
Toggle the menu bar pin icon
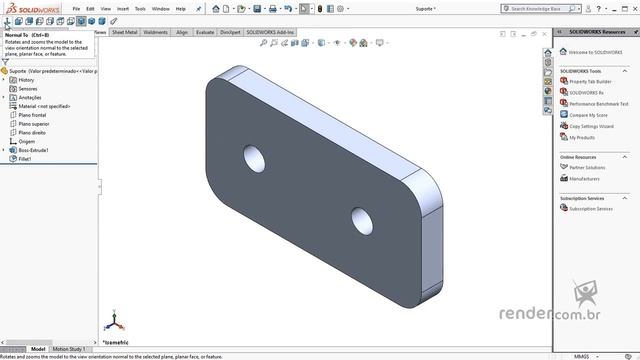click(x=199, y=9)
